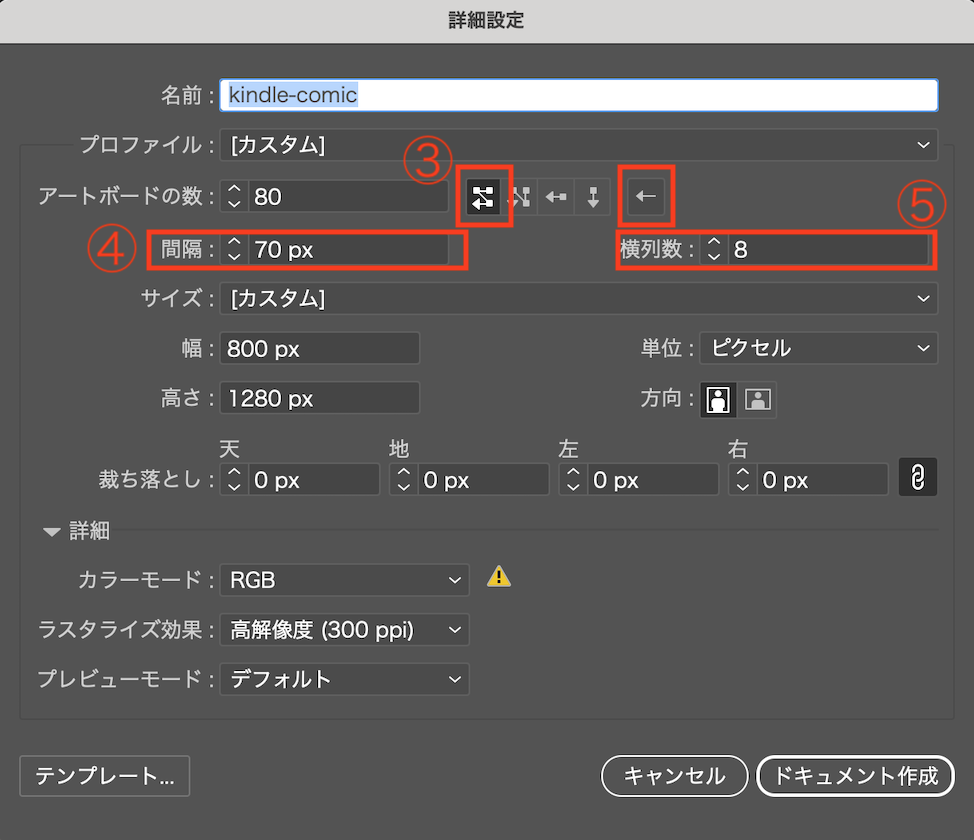Click the ドキュメント作成 button
974x840 pixels.
[855, 775]
